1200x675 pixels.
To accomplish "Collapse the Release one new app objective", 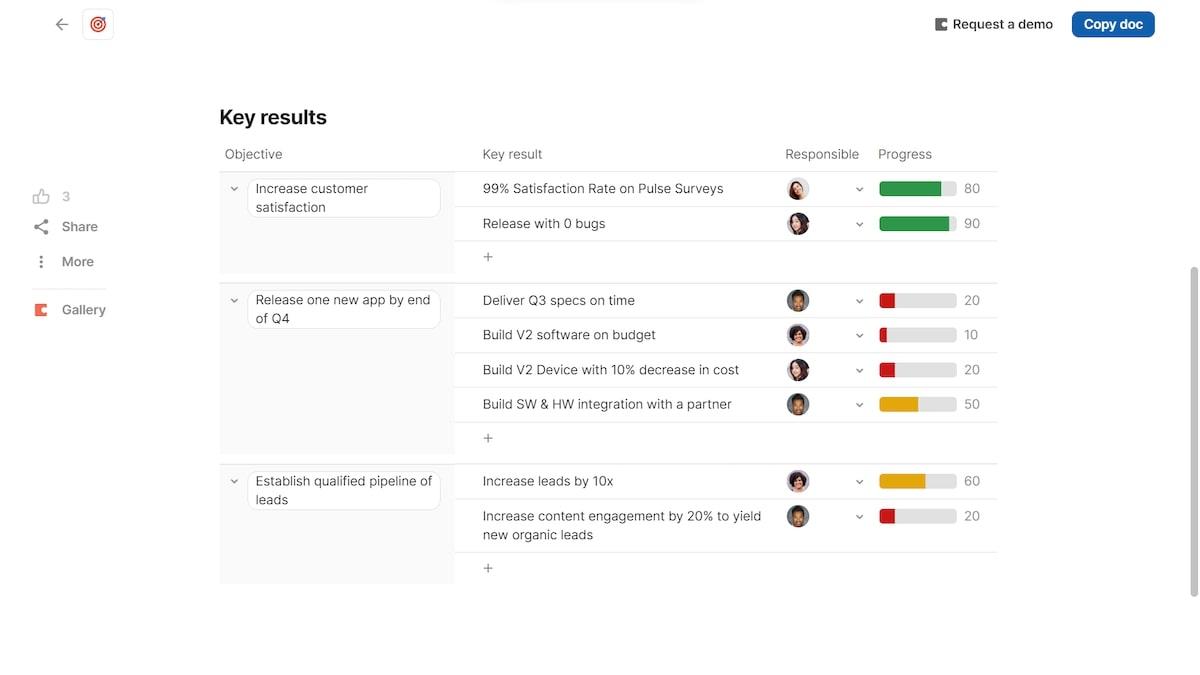I will point(234,300).
